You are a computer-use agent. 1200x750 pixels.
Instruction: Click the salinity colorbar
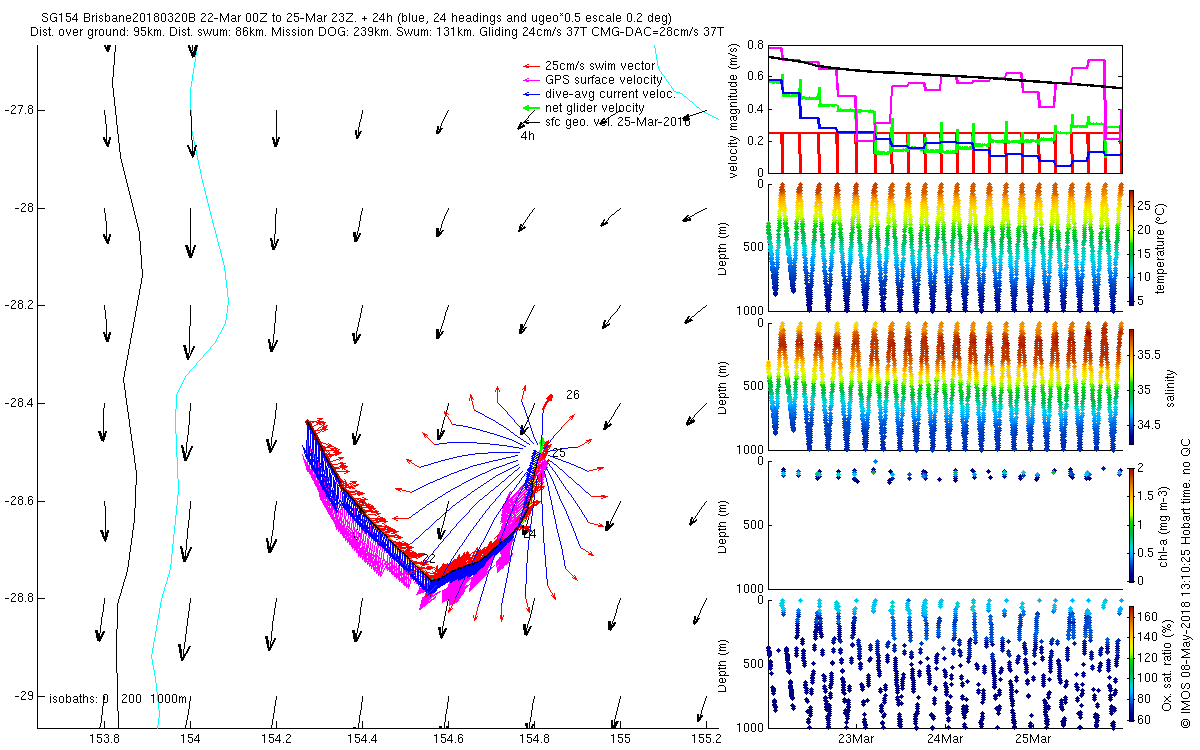[1132, 386]
